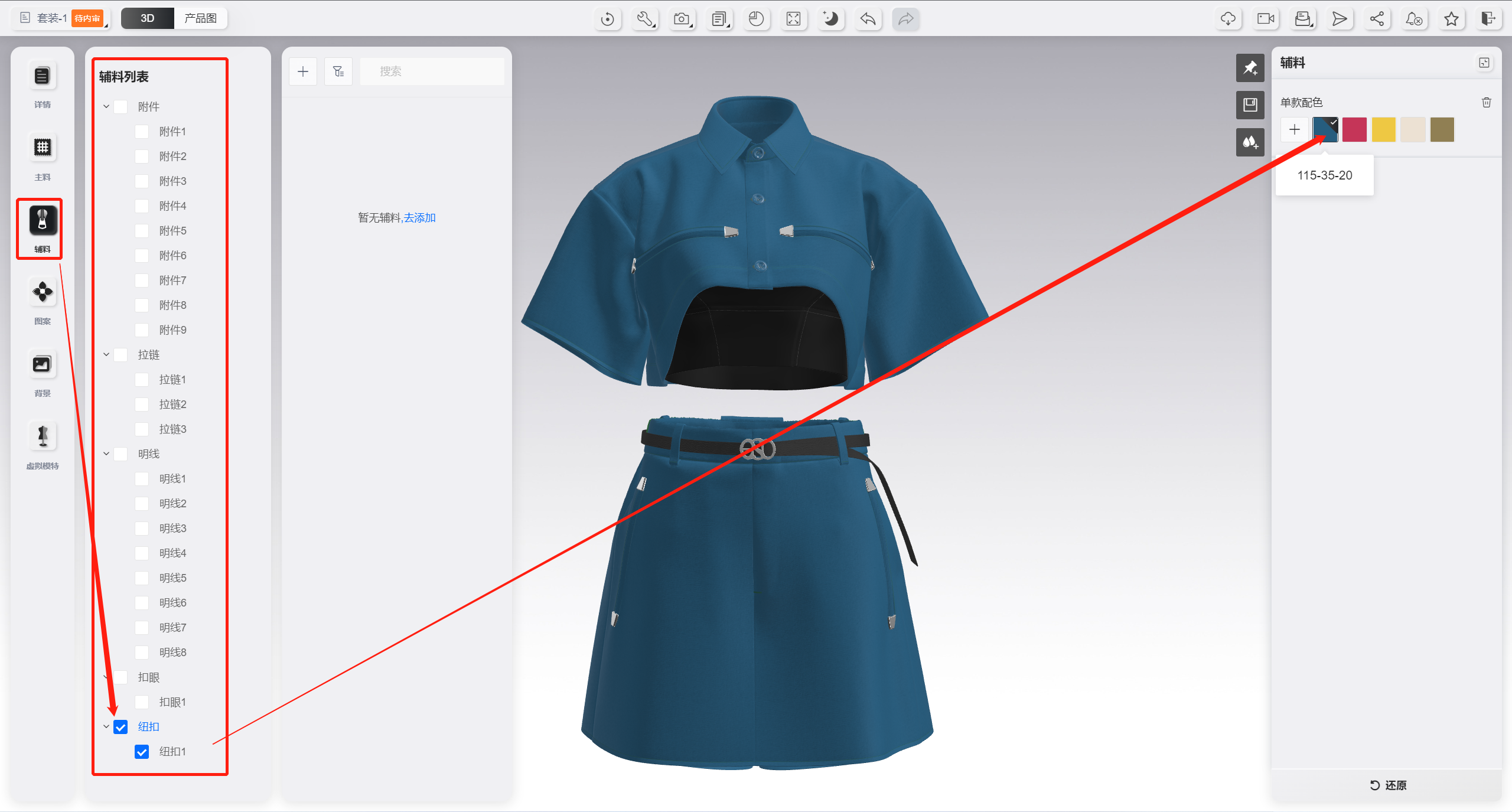Open the 主料 fabric sidebar icon

point(42,148)
